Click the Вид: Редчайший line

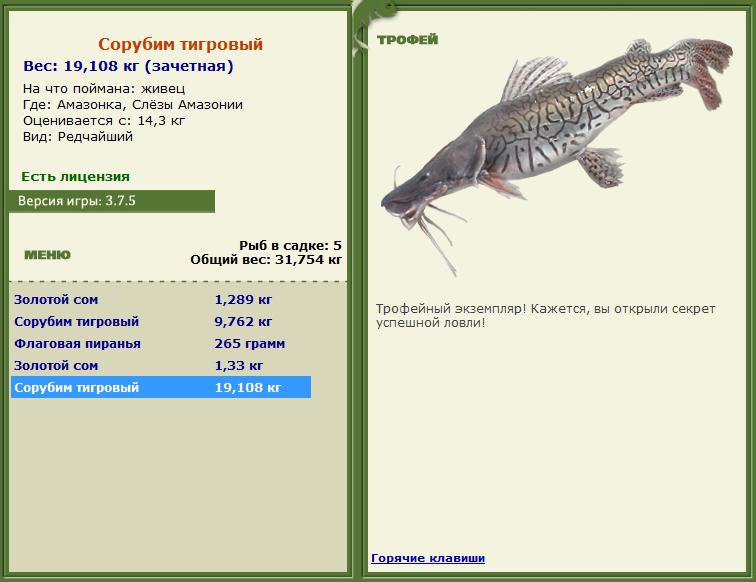click(x=78, y=136)
